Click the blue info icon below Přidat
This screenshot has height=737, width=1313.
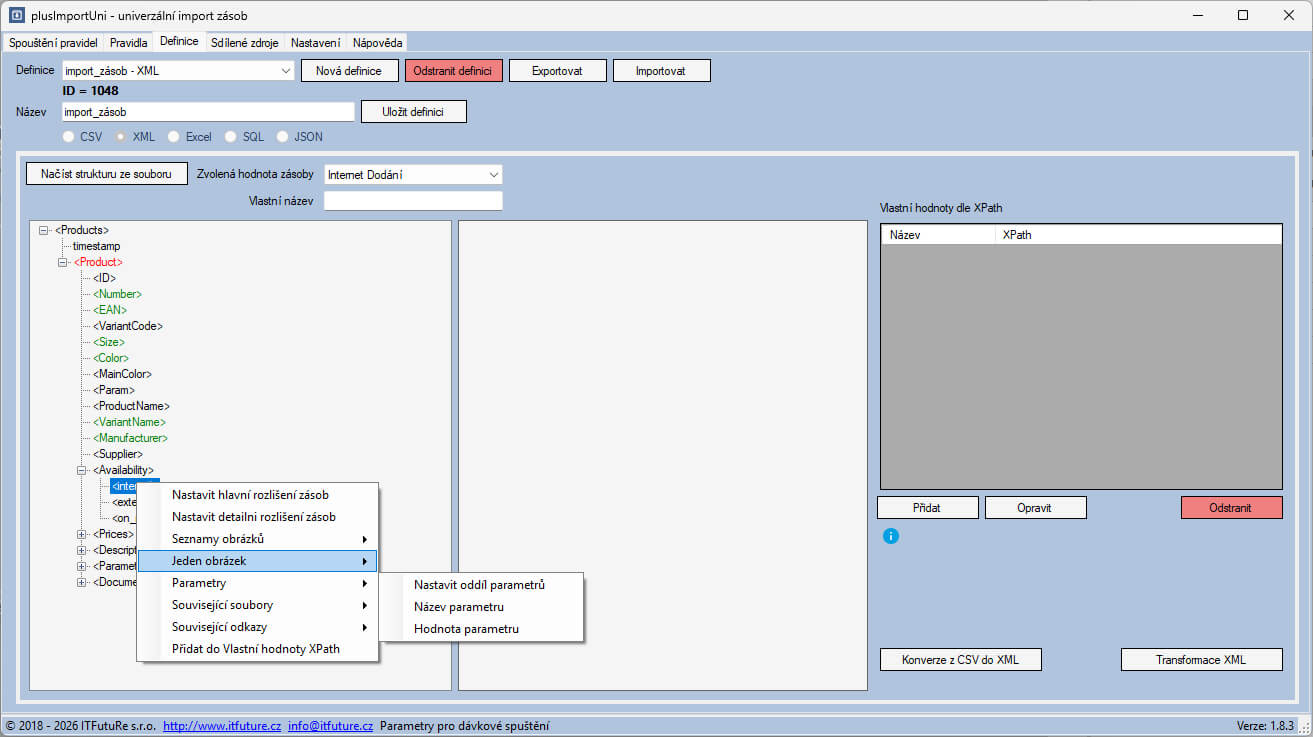coord(891,536)
